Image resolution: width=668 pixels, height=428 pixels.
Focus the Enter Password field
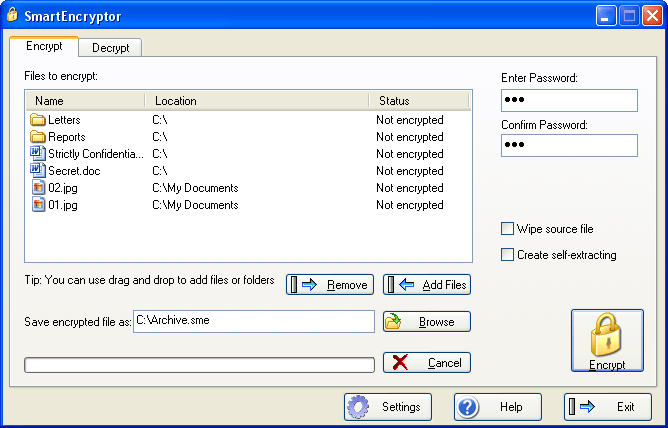point(569,101)
